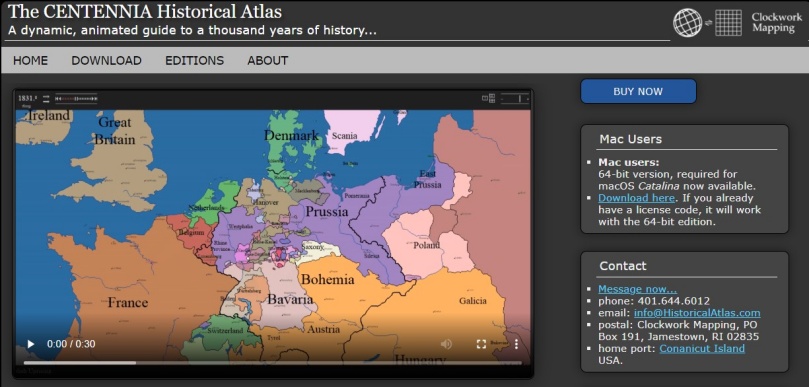The height and width of the screenshot is (387, 809).
Task: Click the phone number 401.644.6012
Action: click(674, 301)
